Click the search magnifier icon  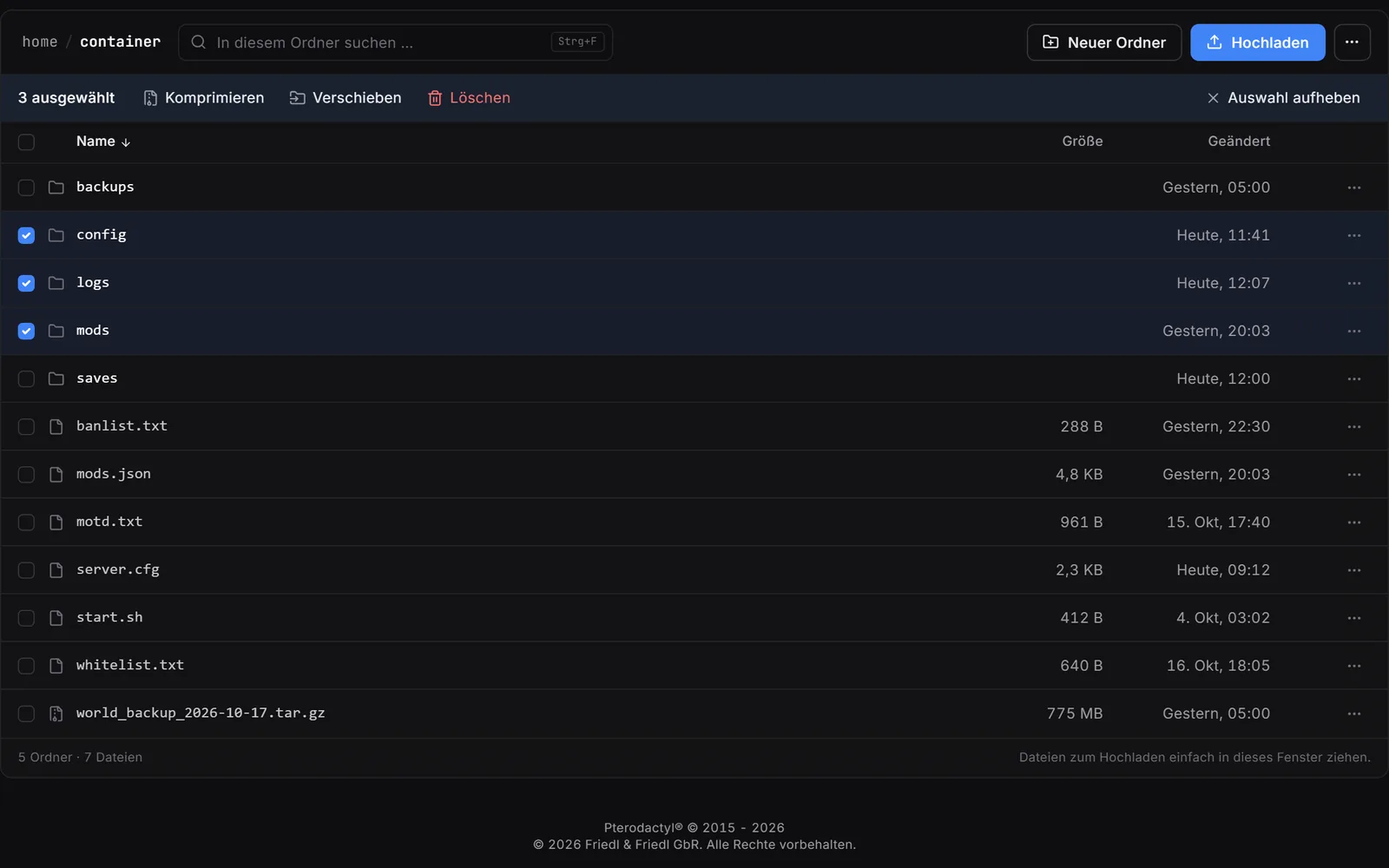tap(199, 43)
